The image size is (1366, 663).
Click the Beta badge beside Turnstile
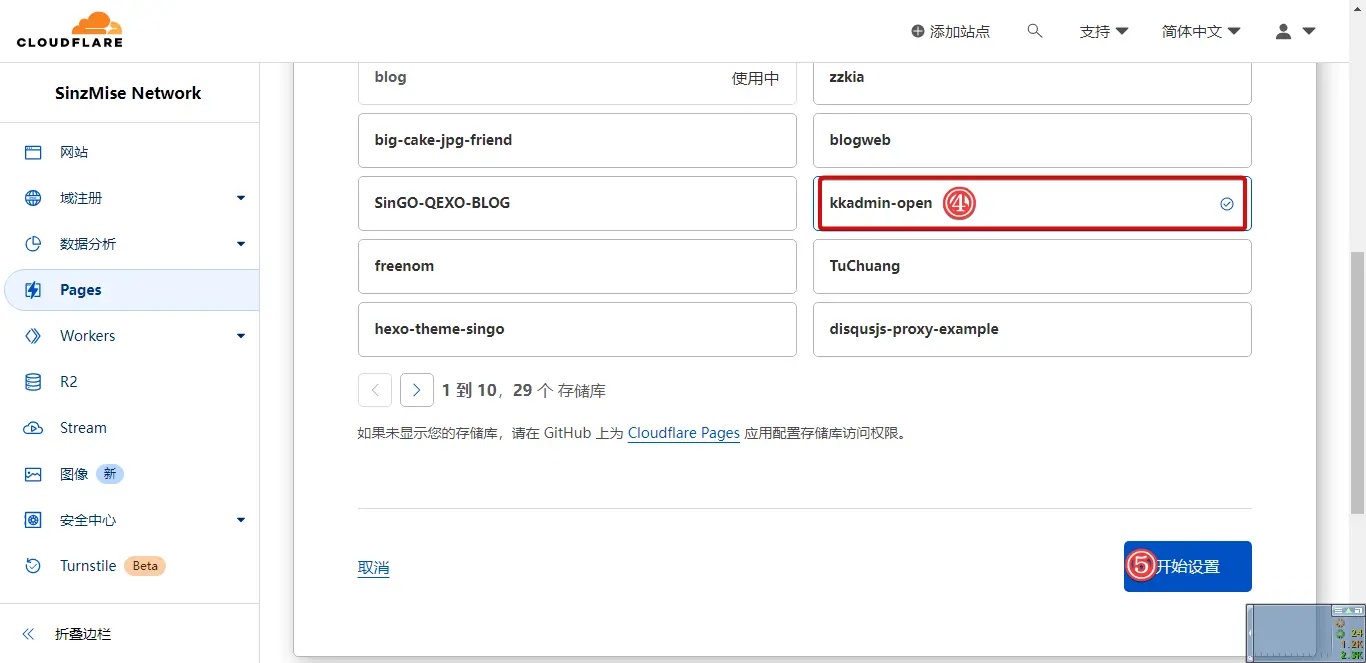pyautogui.click(x=145, y=566)
